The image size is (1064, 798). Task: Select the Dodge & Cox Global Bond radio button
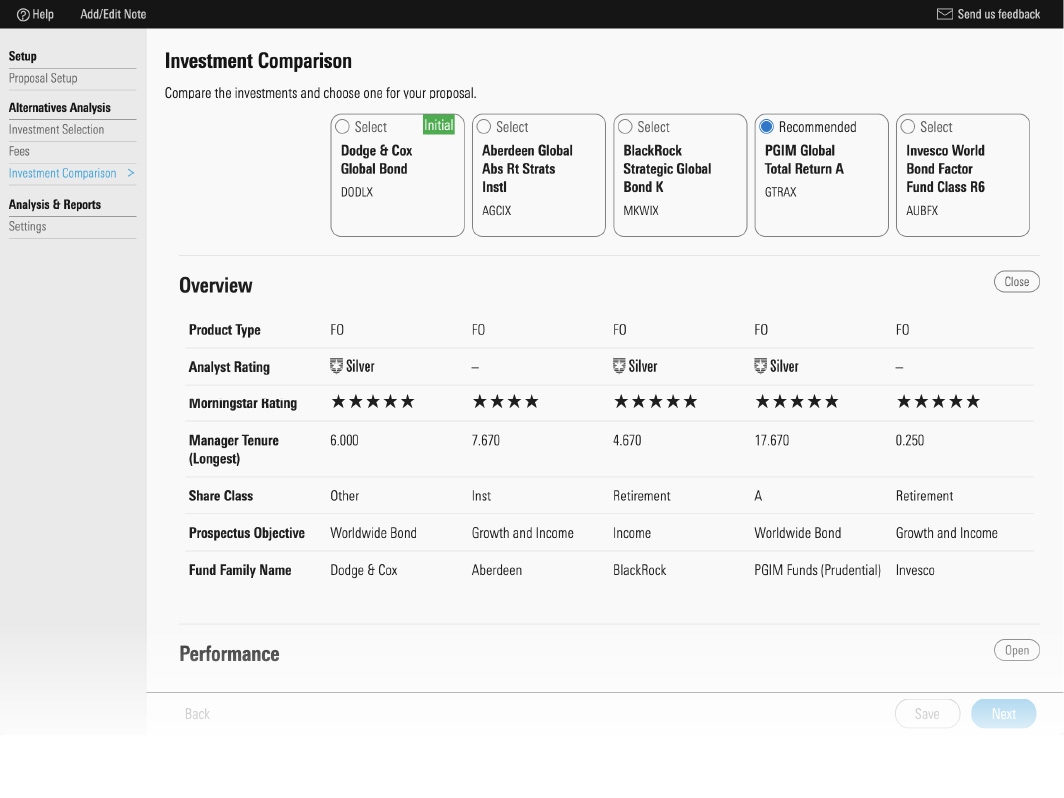(343, 127)
